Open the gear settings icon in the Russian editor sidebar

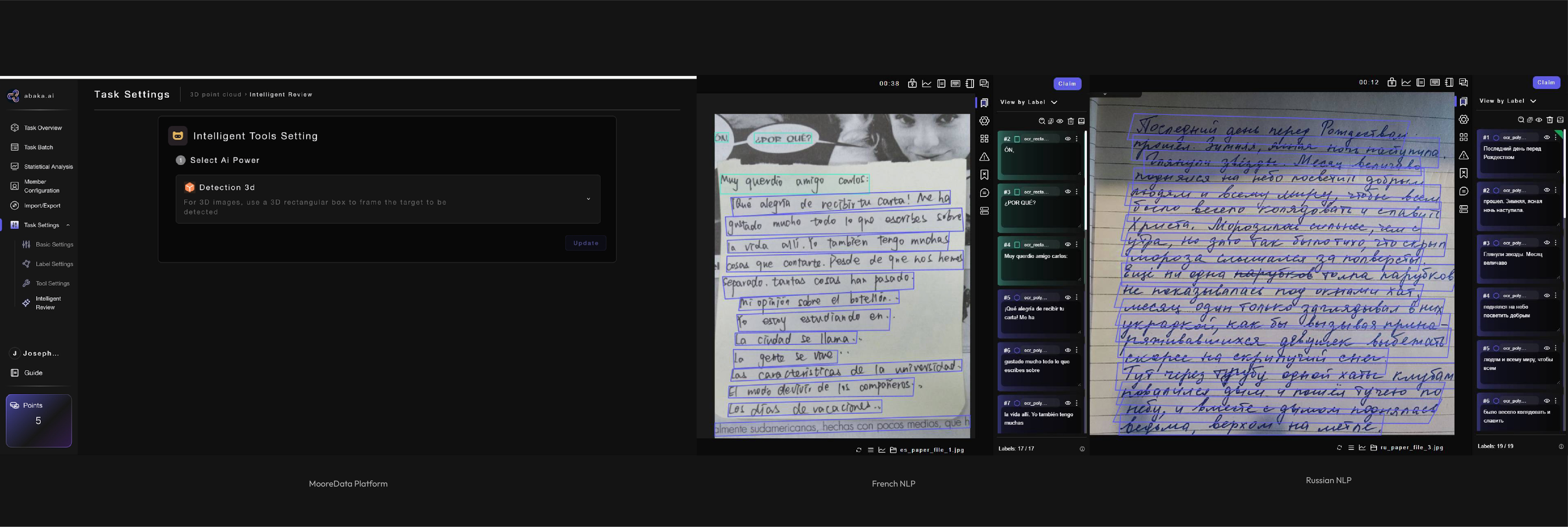click(x=1464, y=119)
